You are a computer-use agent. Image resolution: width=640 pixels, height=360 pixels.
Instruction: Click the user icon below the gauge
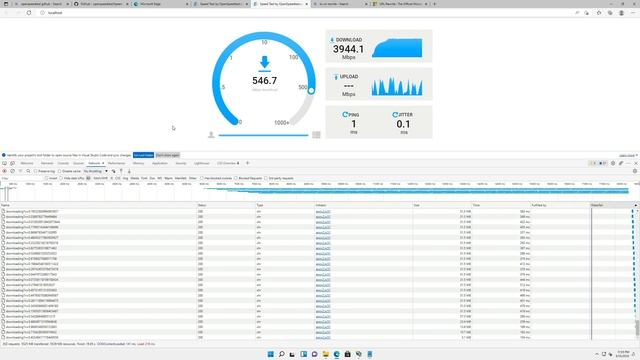click(x=211, y=135)
